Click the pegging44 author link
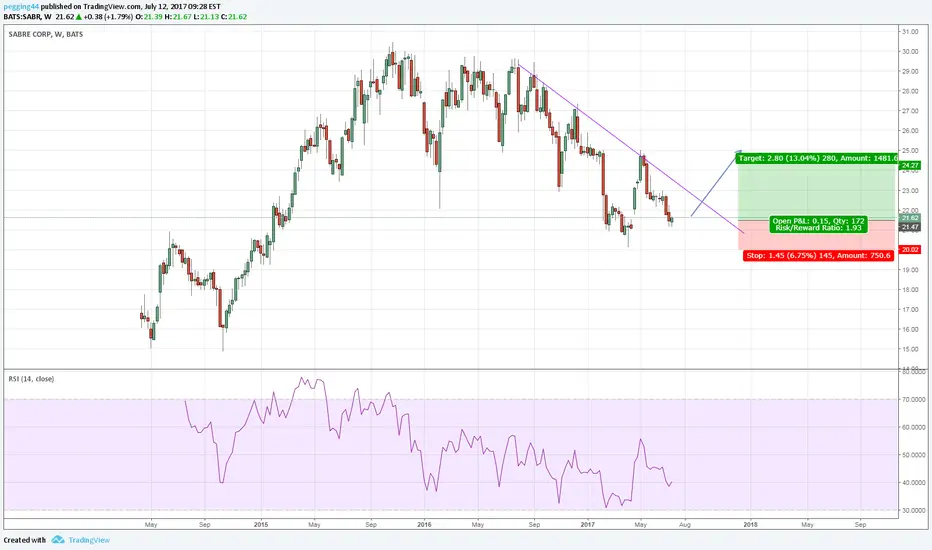This screenshot has width=932, height=550. pyautogui.click(x=21, y=7)
